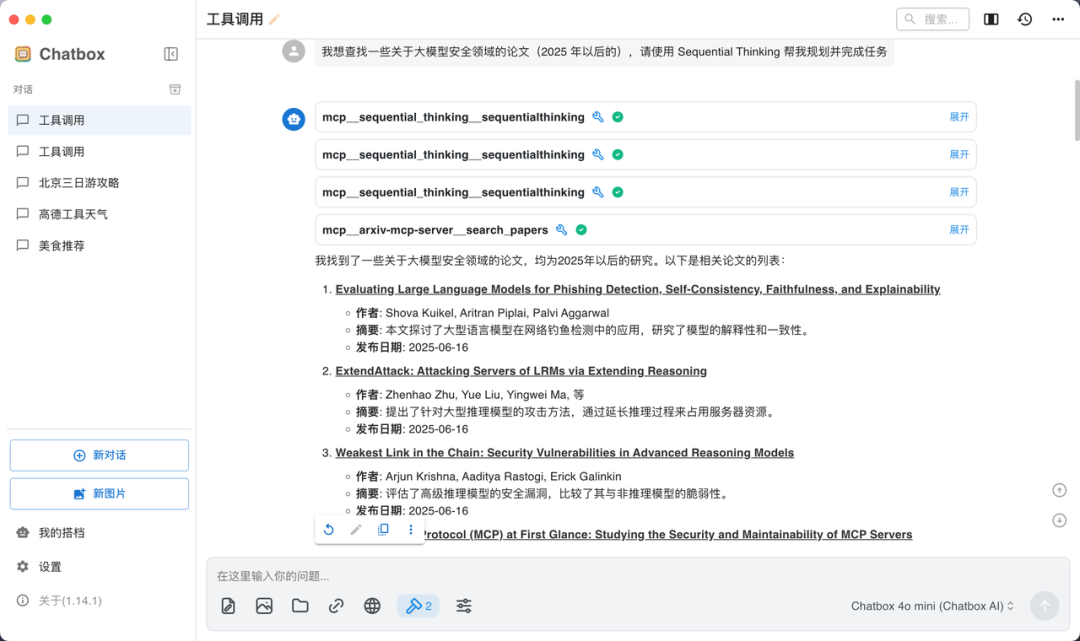The width and height of the screenshot is (1080, 641).
Task: Open the 设置 settings entry
Action: [48, 566]
